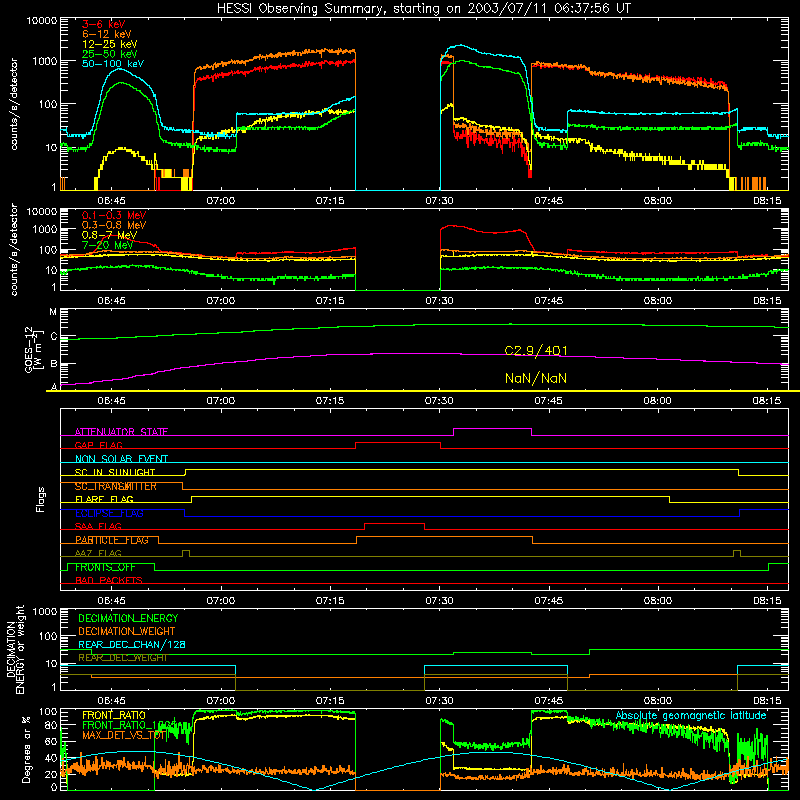The image size is (800, 800).
Task: Select the 12-25 keV legend label
Action: pos(109,44)
